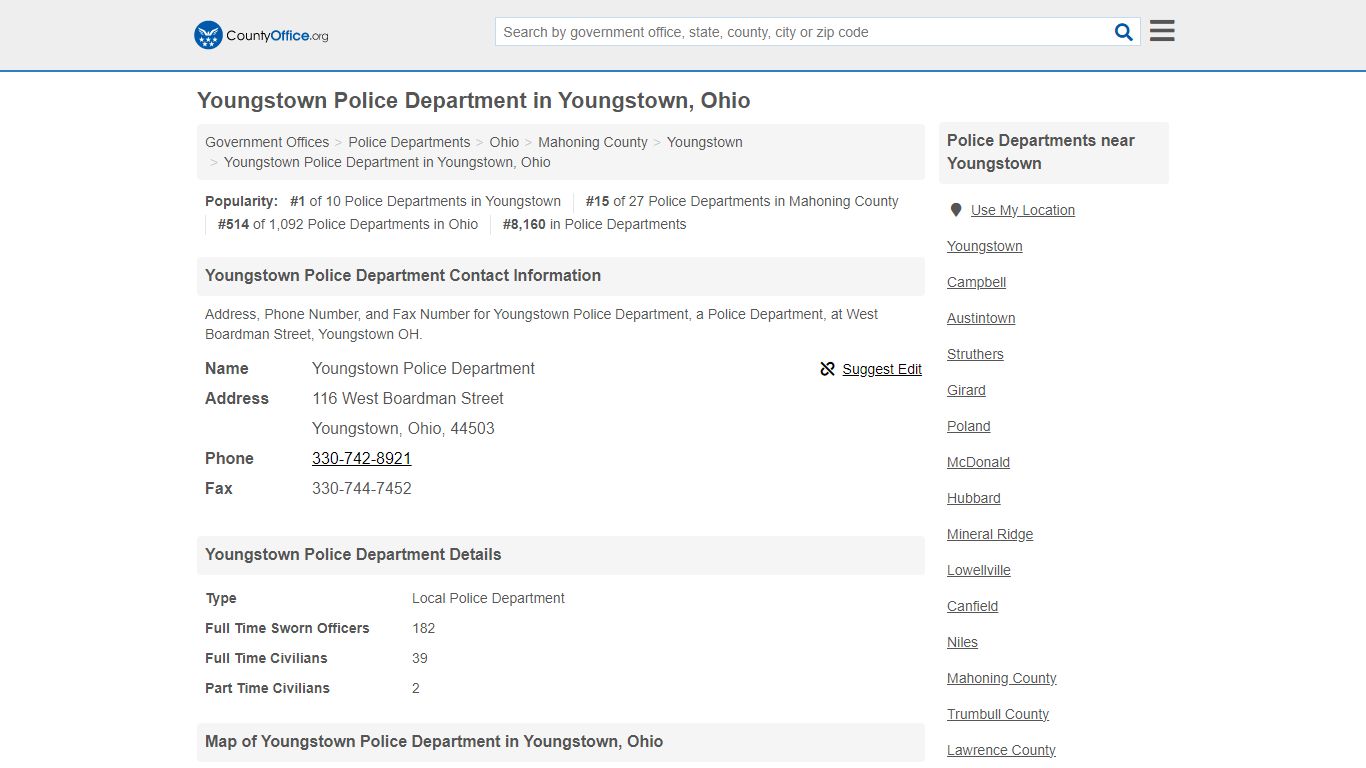The height and width of the screenshot is (768, 1366).
Task: Click popularity rank #1 of 10 in Youngstown
Action: 425,201
